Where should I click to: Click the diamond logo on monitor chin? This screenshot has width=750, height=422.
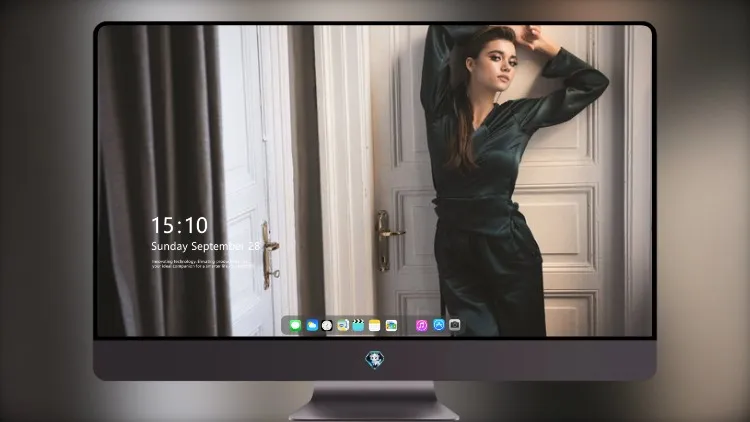375,360
